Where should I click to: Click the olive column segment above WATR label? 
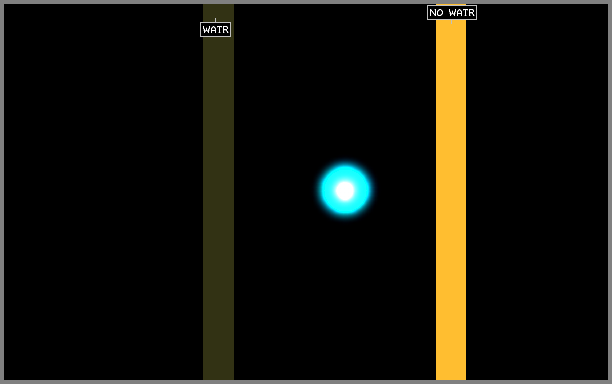pos(218,11)
